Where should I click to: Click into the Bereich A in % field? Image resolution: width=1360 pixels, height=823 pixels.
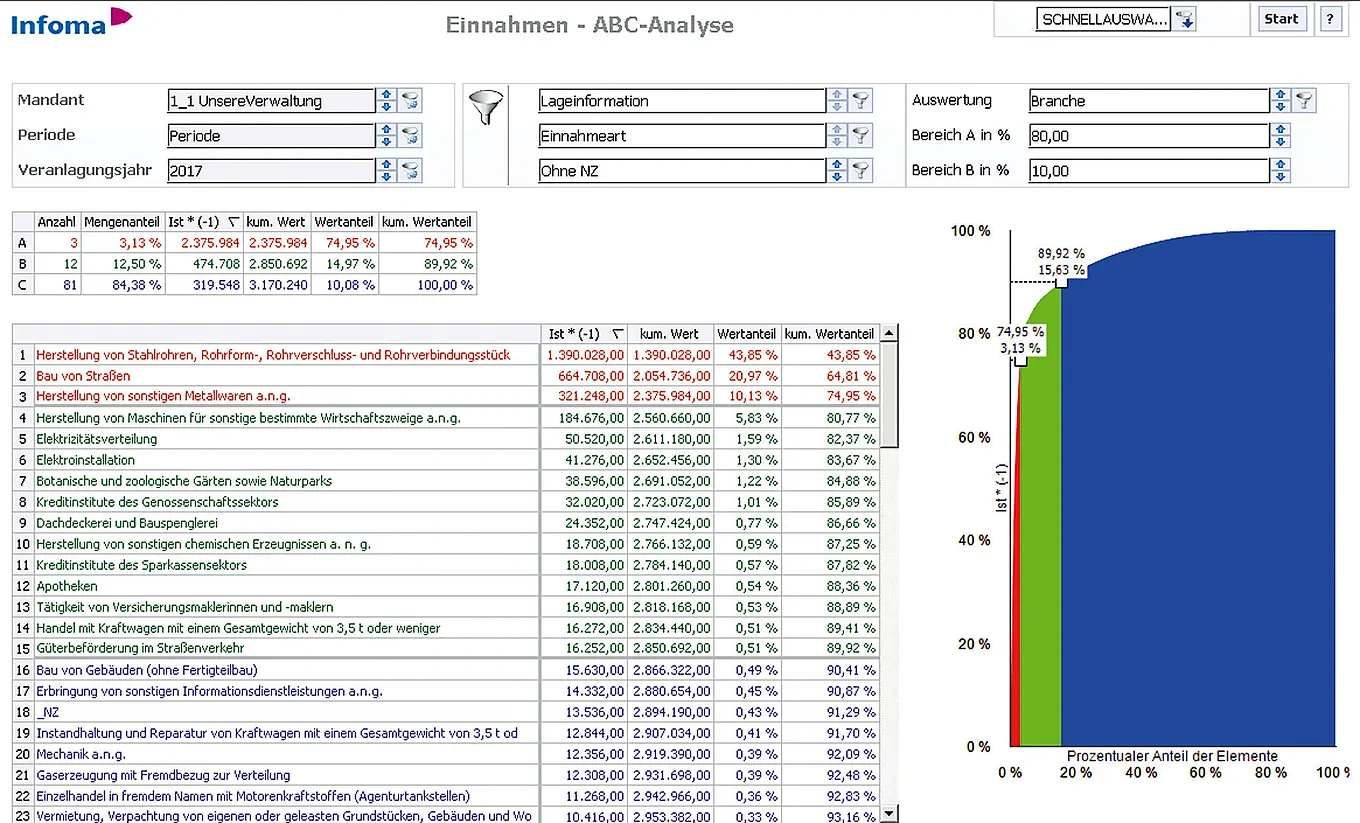(x=1147, y=136)
